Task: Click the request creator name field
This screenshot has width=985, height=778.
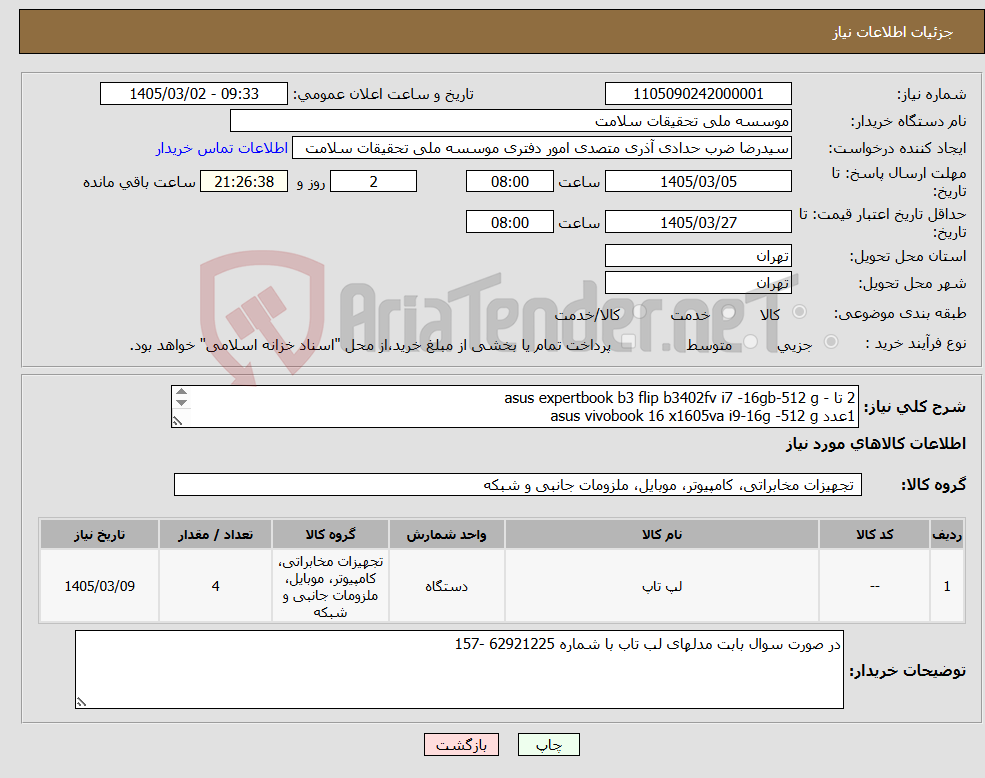Action: (541, 148)
